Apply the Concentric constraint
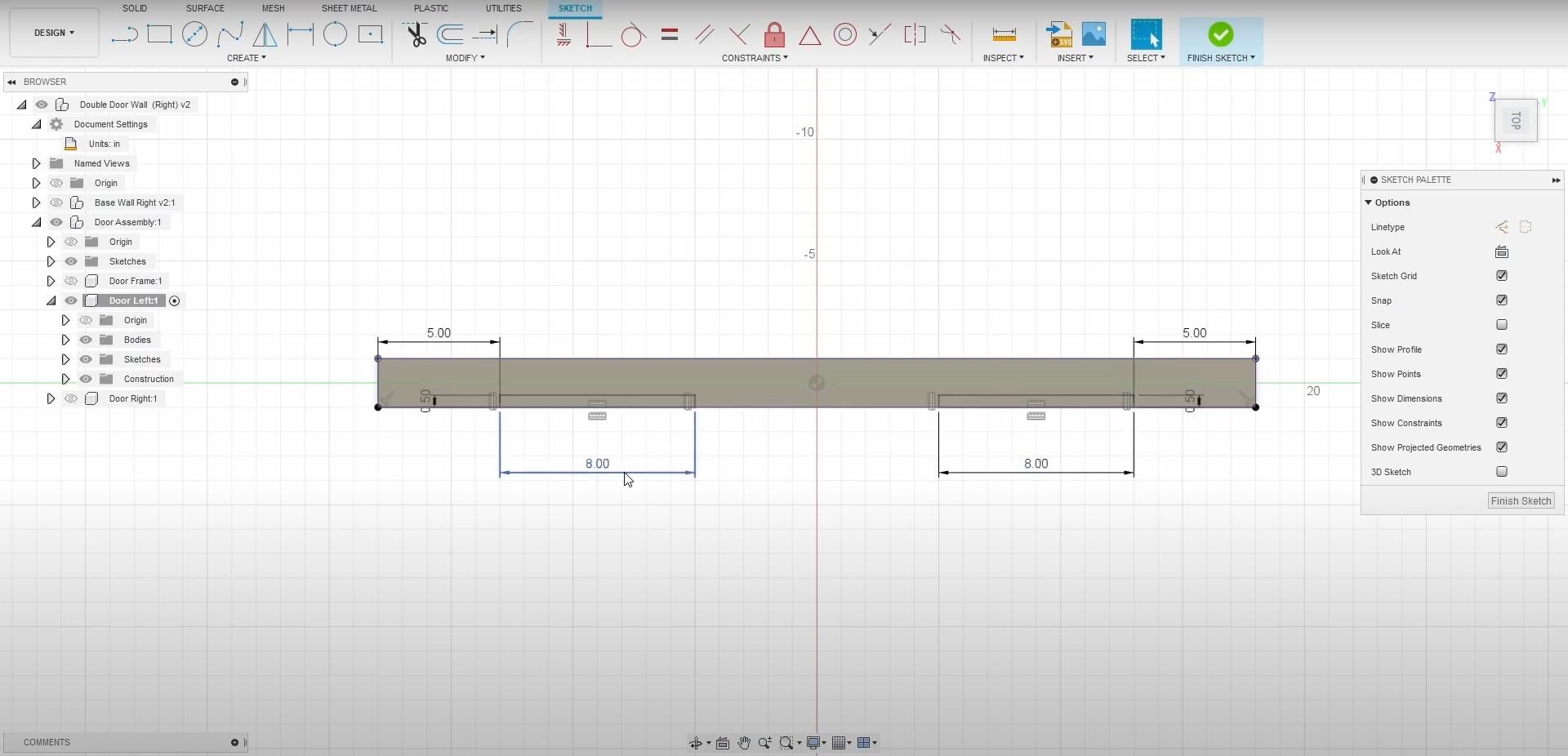The image size is (1568, 756). coord(845,34)
